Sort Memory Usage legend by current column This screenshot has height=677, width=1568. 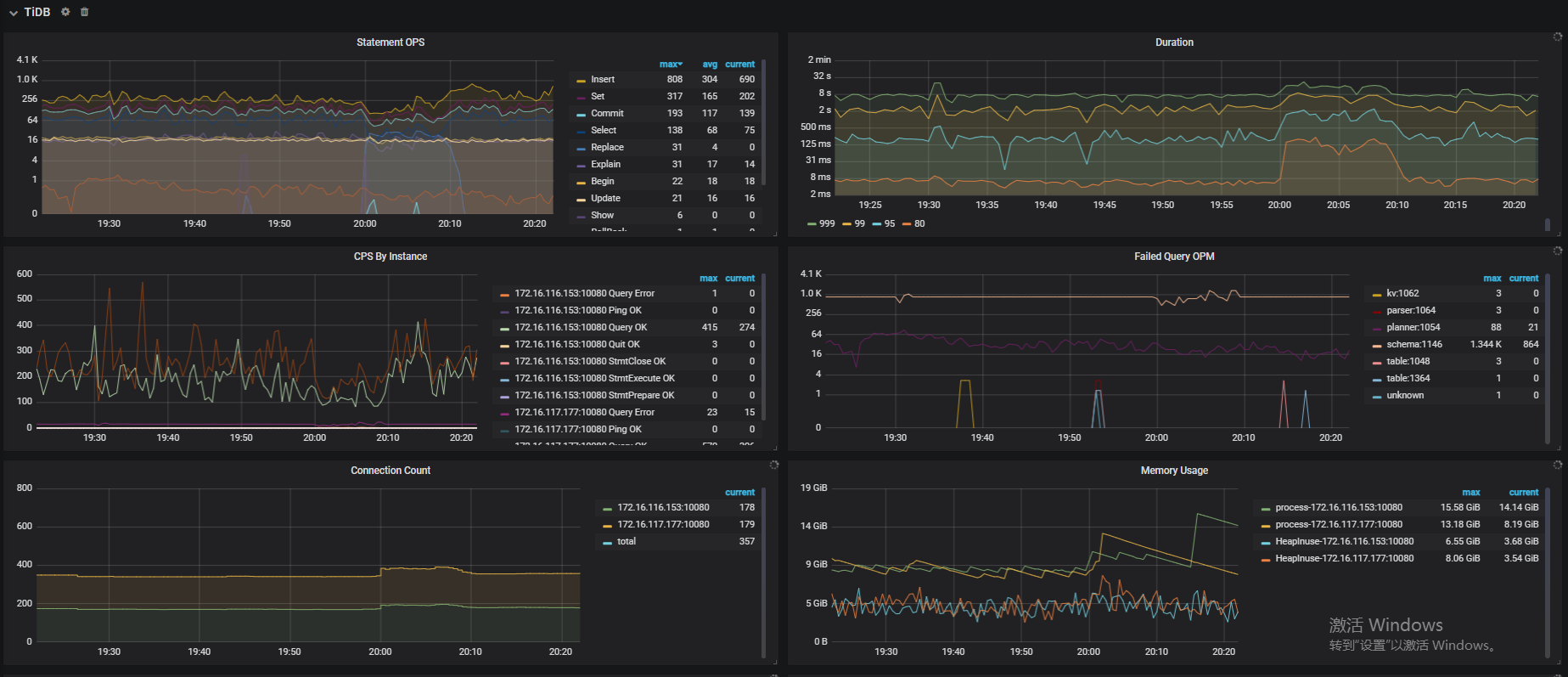(1523, 493)
